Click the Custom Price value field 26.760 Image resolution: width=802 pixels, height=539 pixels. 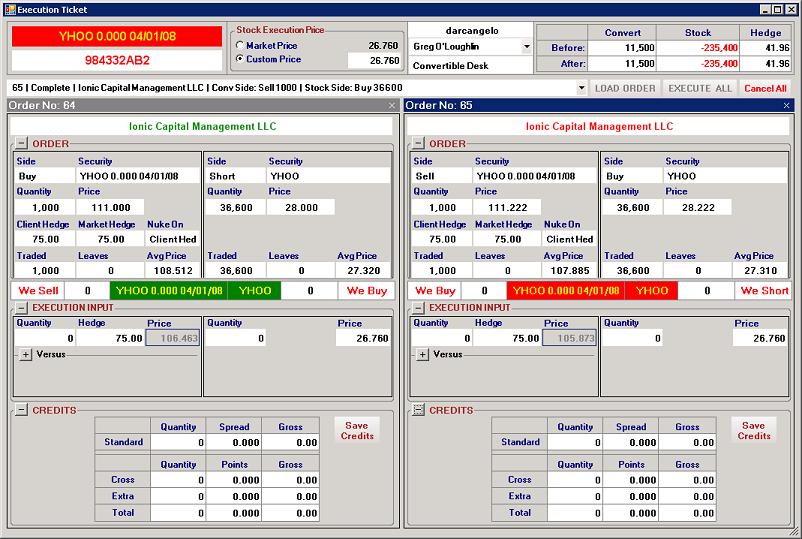click(x=374, y=60)
